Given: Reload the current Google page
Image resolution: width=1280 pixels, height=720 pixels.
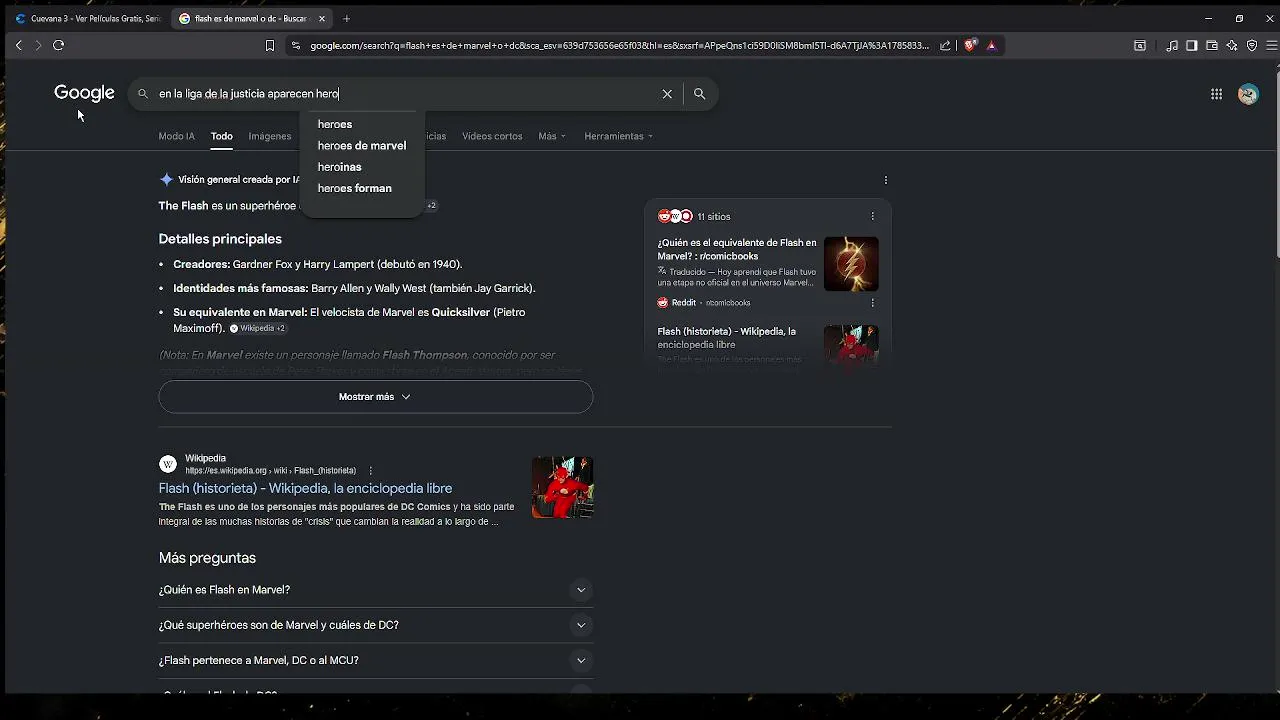Looking at the screenshot, I should (x=58, y=45).
